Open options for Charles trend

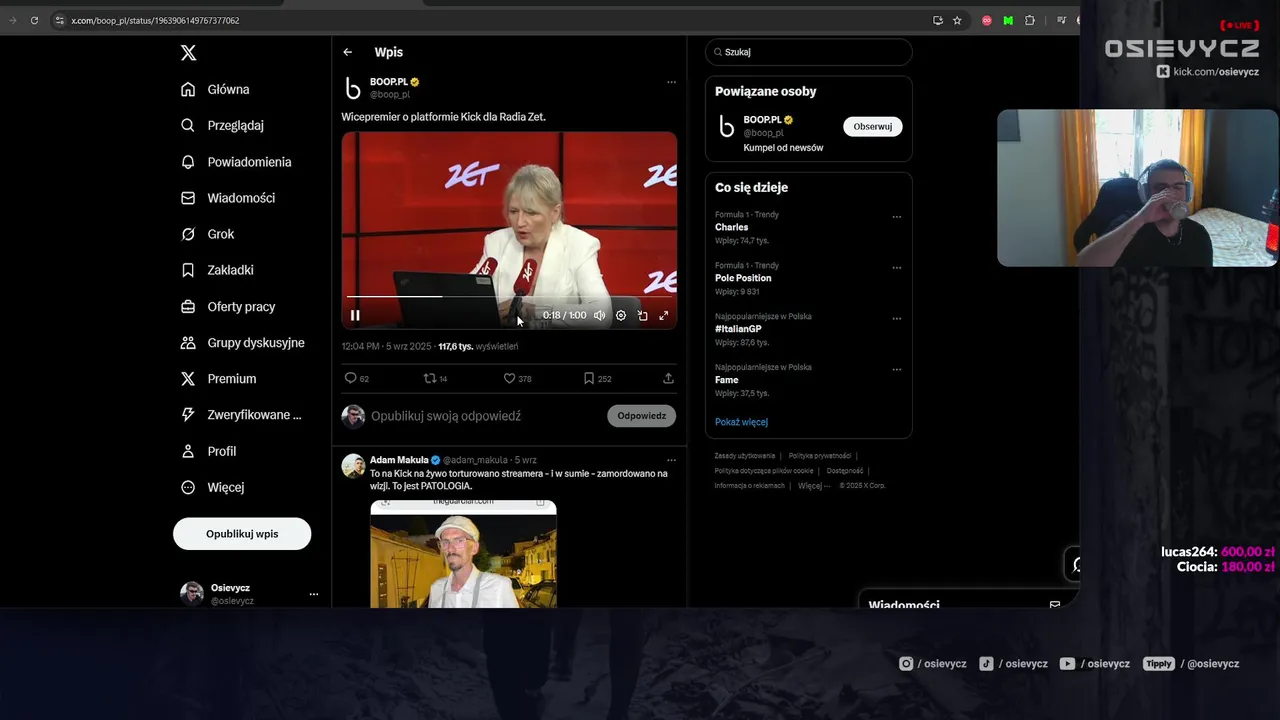(896, 217)
